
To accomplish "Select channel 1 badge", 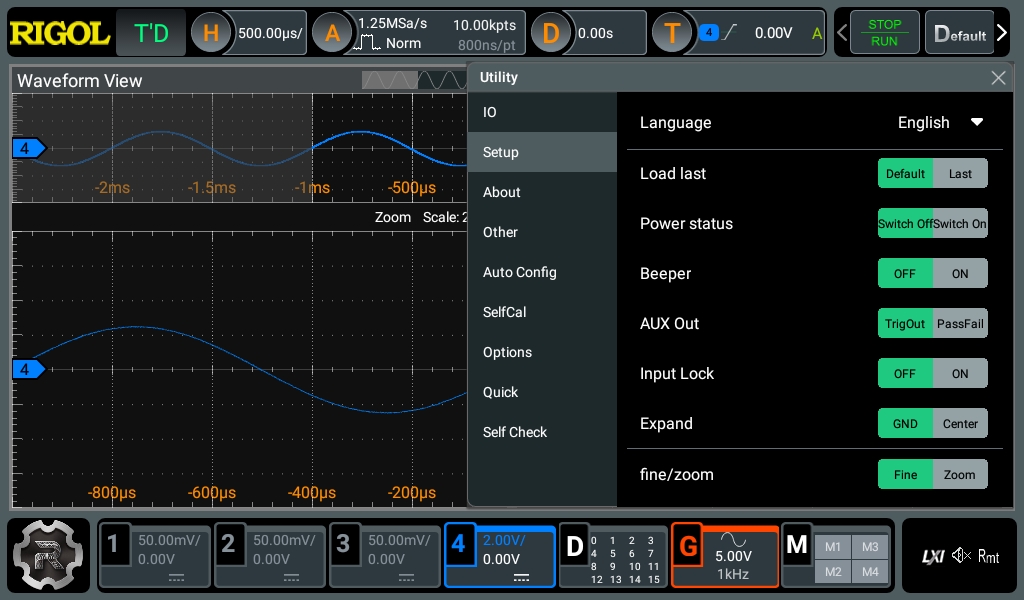I will 113,543.
